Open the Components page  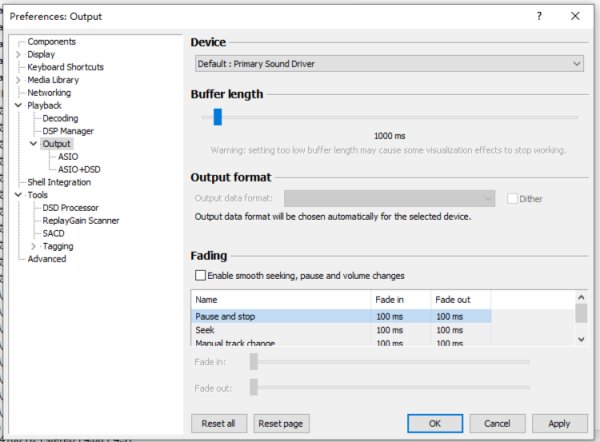[51, 41]
